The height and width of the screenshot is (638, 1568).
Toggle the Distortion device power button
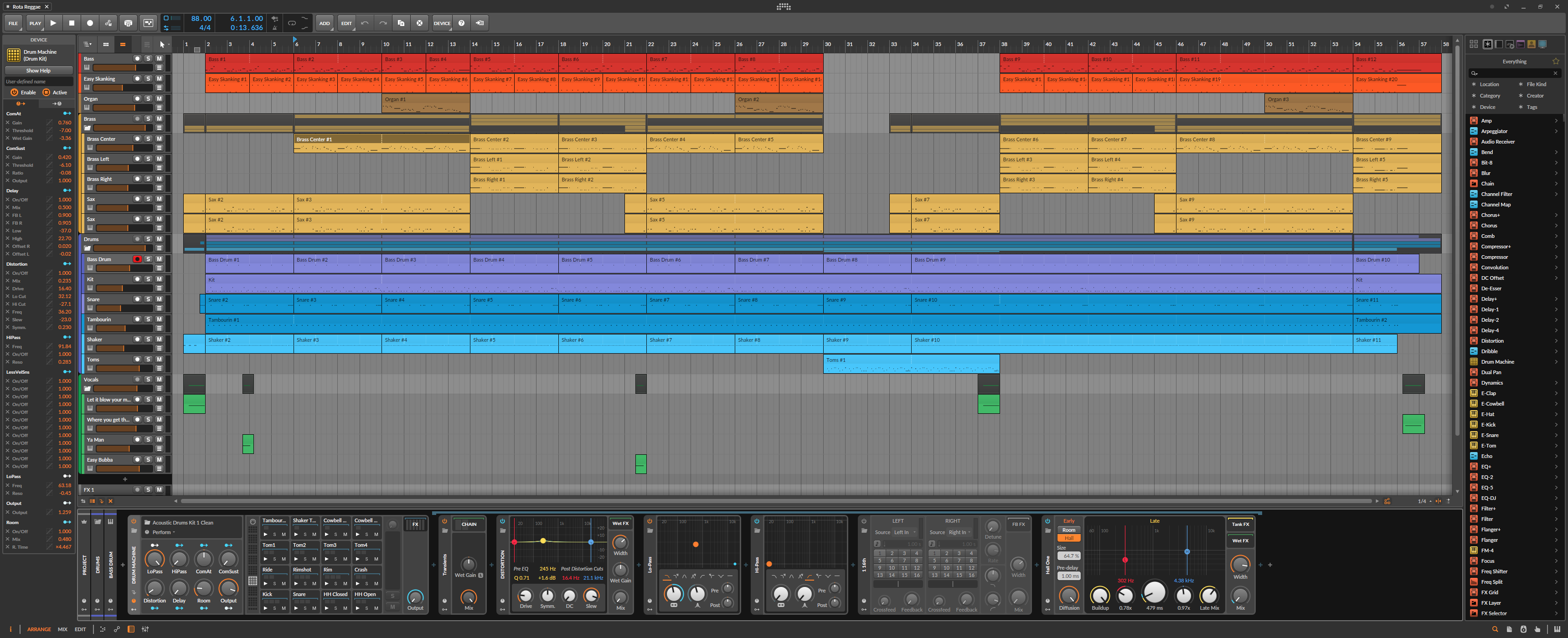pos(502,521)
